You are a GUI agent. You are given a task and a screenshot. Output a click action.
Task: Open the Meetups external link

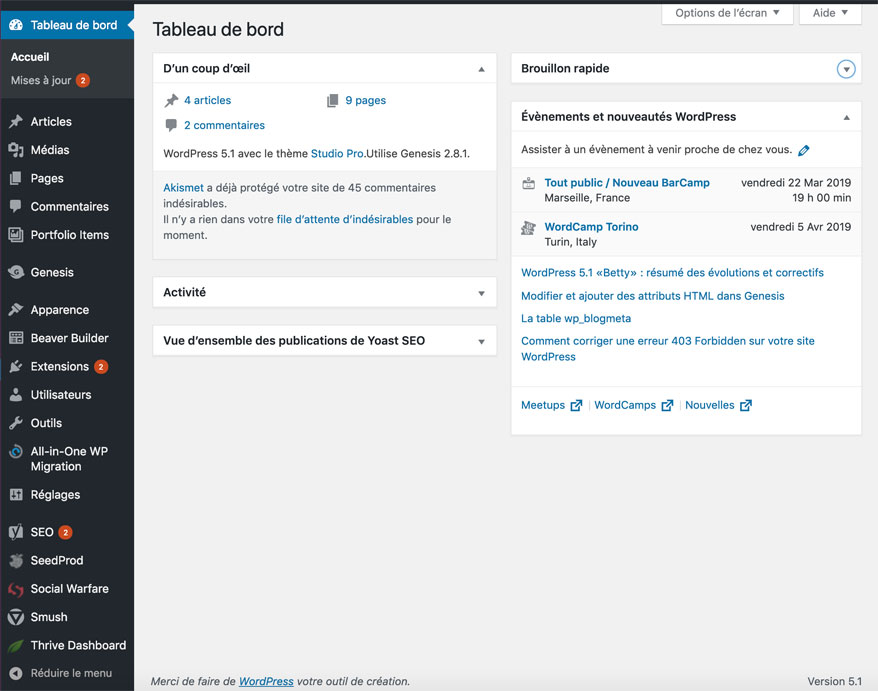click(552, 405)
